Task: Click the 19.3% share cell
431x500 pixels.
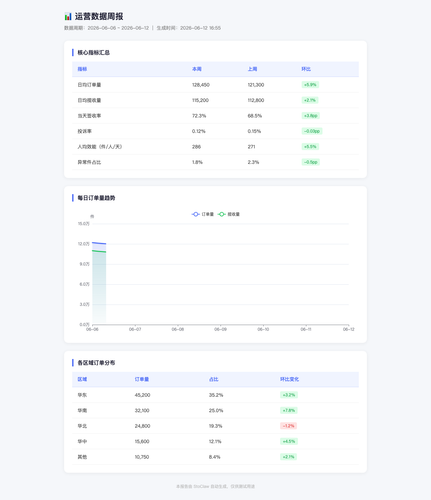Action: (x=216, y=426)
